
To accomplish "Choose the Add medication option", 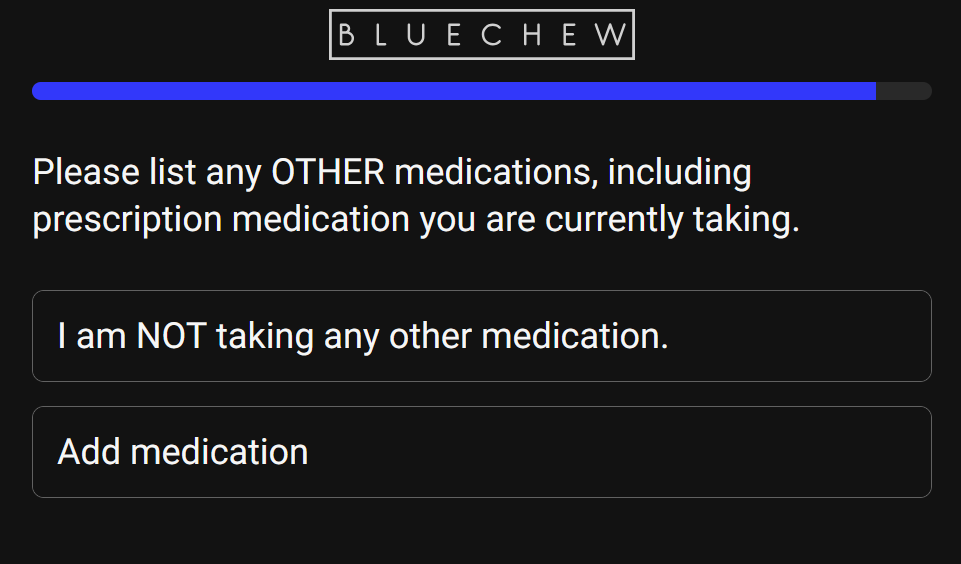I will (482, 452).
